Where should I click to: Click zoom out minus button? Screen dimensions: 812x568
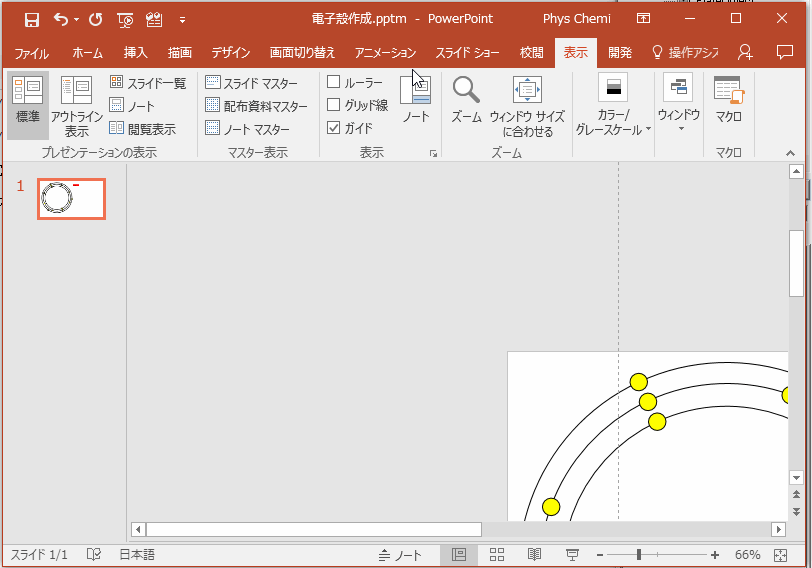[600, 555]
